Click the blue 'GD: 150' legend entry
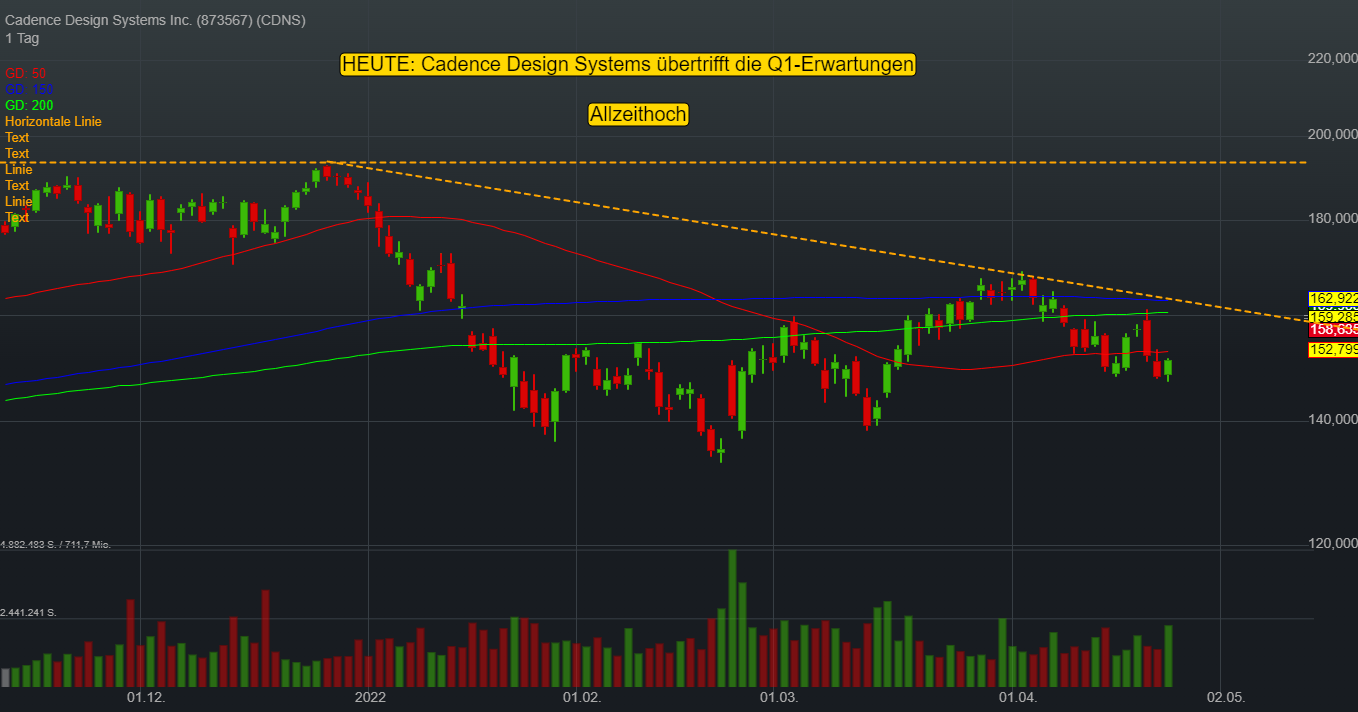This screenshot has width=1358, height=712. click(29, 89)
